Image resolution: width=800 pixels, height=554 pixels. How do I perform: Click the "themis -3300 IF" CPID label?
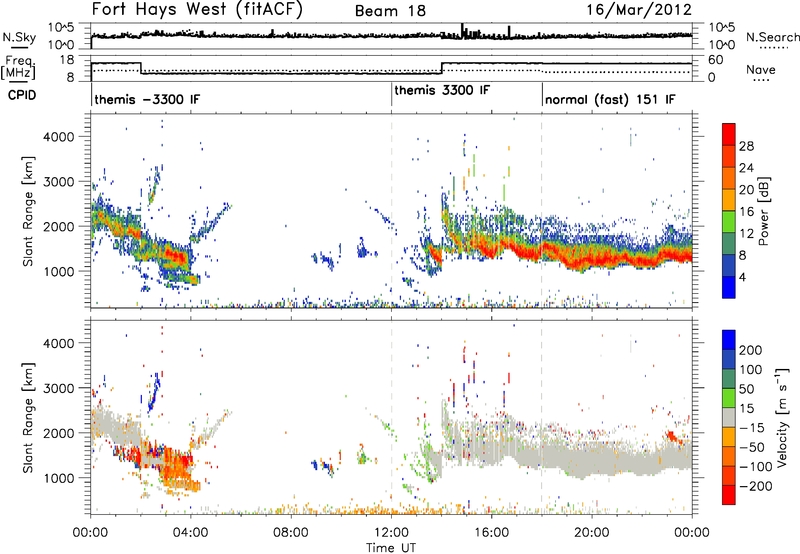[147, 99]
